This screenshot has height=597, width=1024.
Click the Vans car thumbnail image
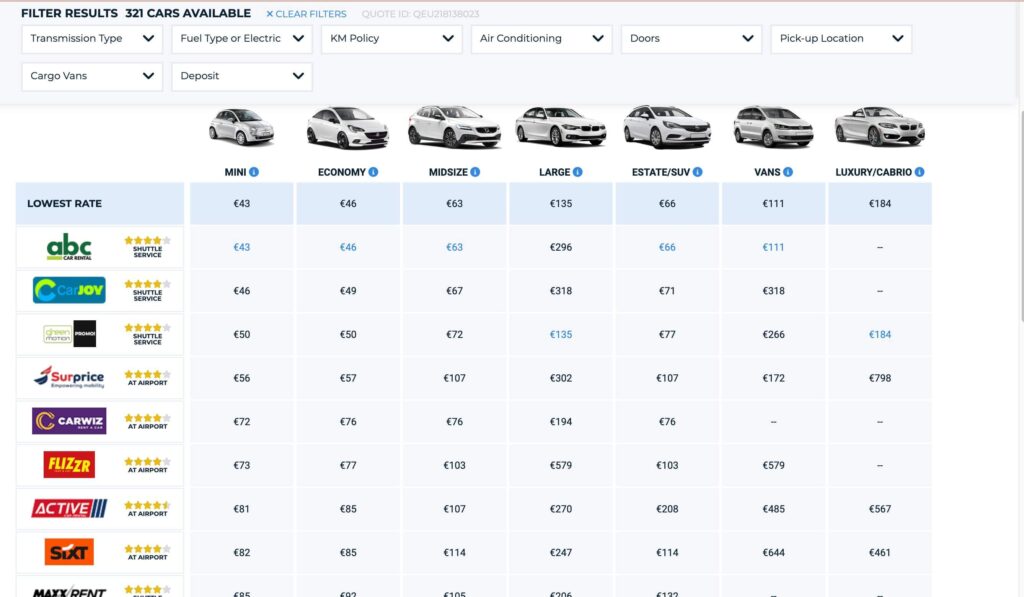pos(773,127)
